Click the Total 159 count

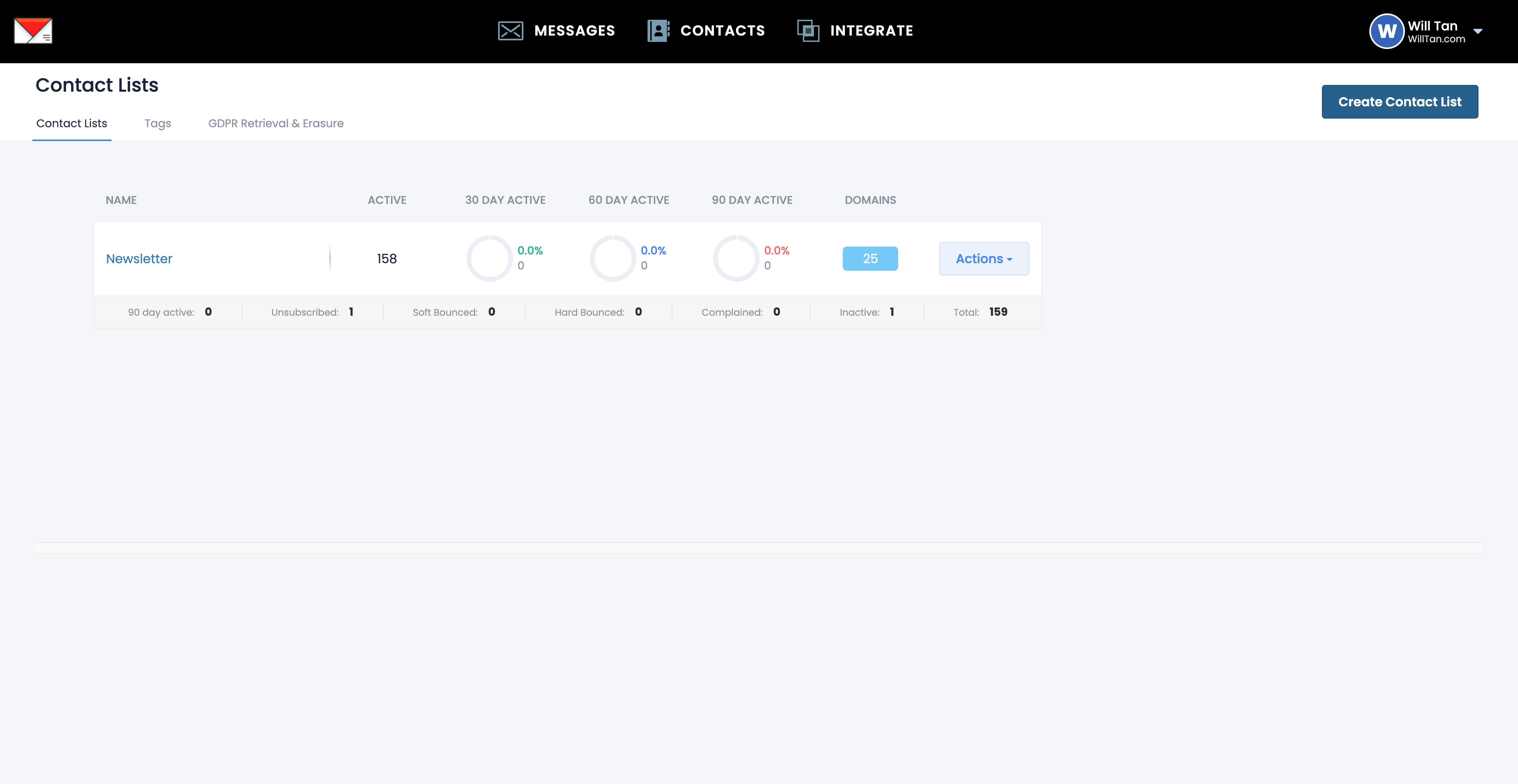click(x=998, y=312)
